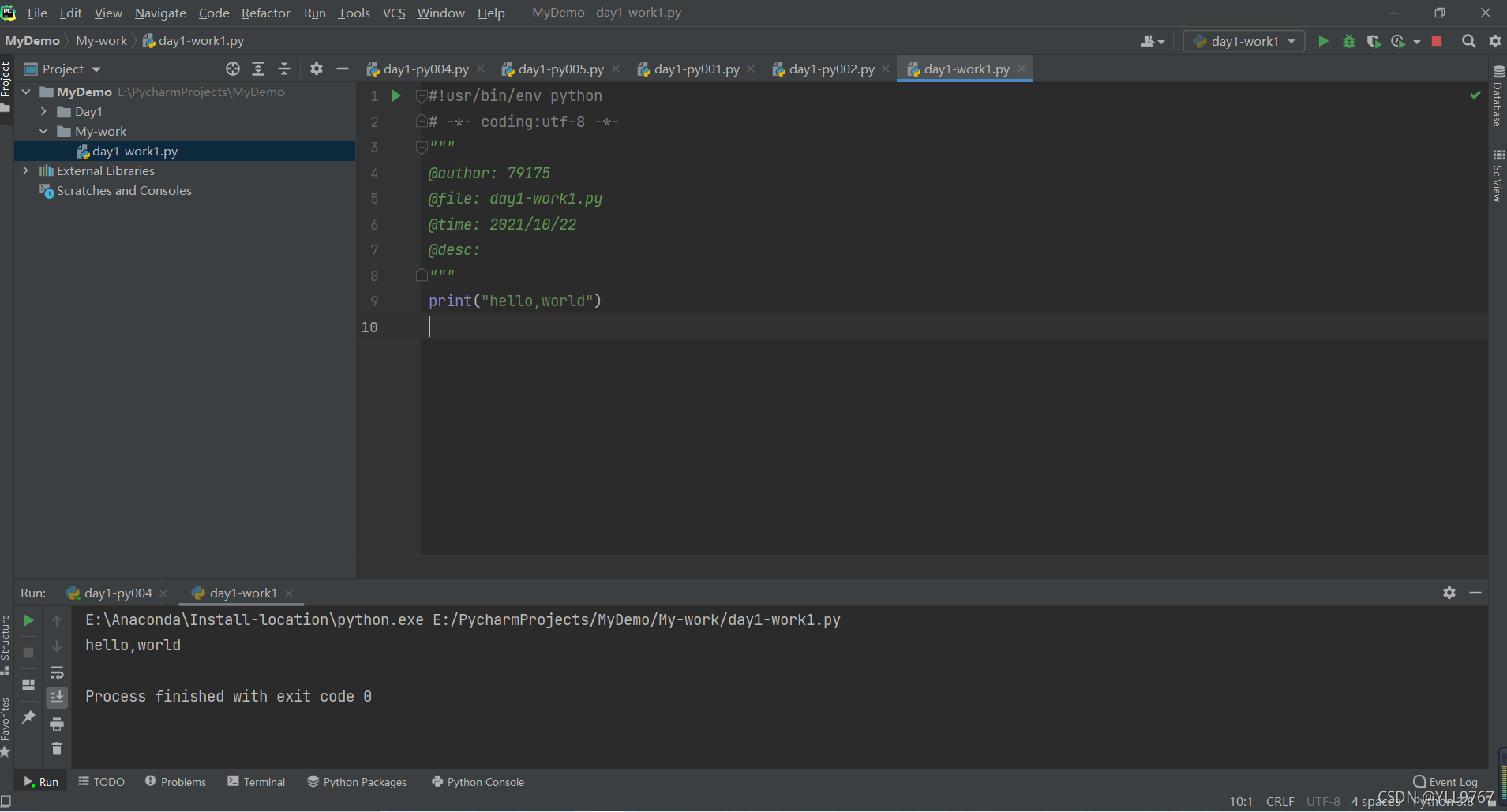The image size is (1507, 812).
Task: Collapse the MyDemo project root
Action: [26, 92]
